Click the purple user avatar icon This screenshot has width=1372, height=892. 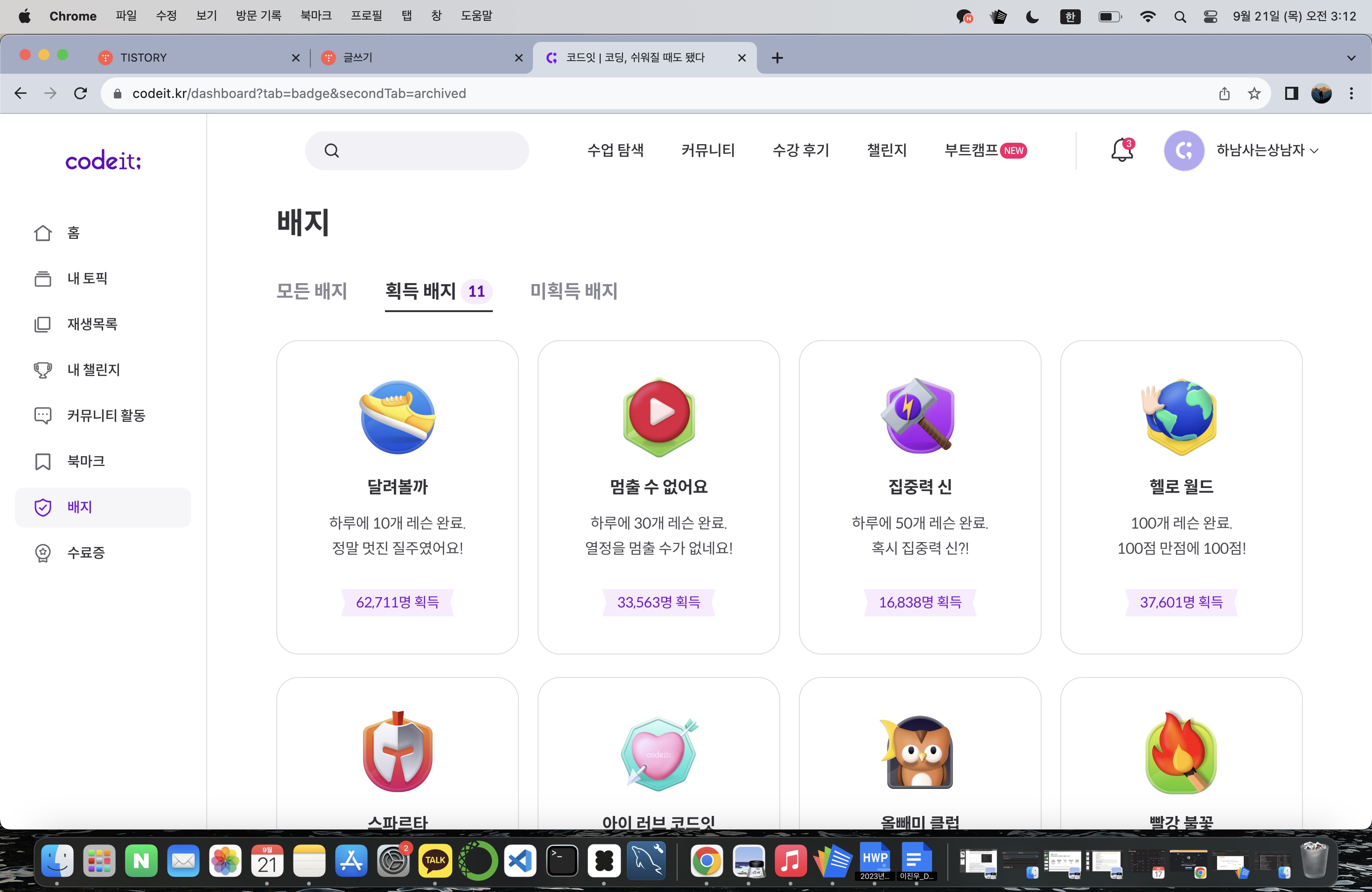[x=1183, y=150]
